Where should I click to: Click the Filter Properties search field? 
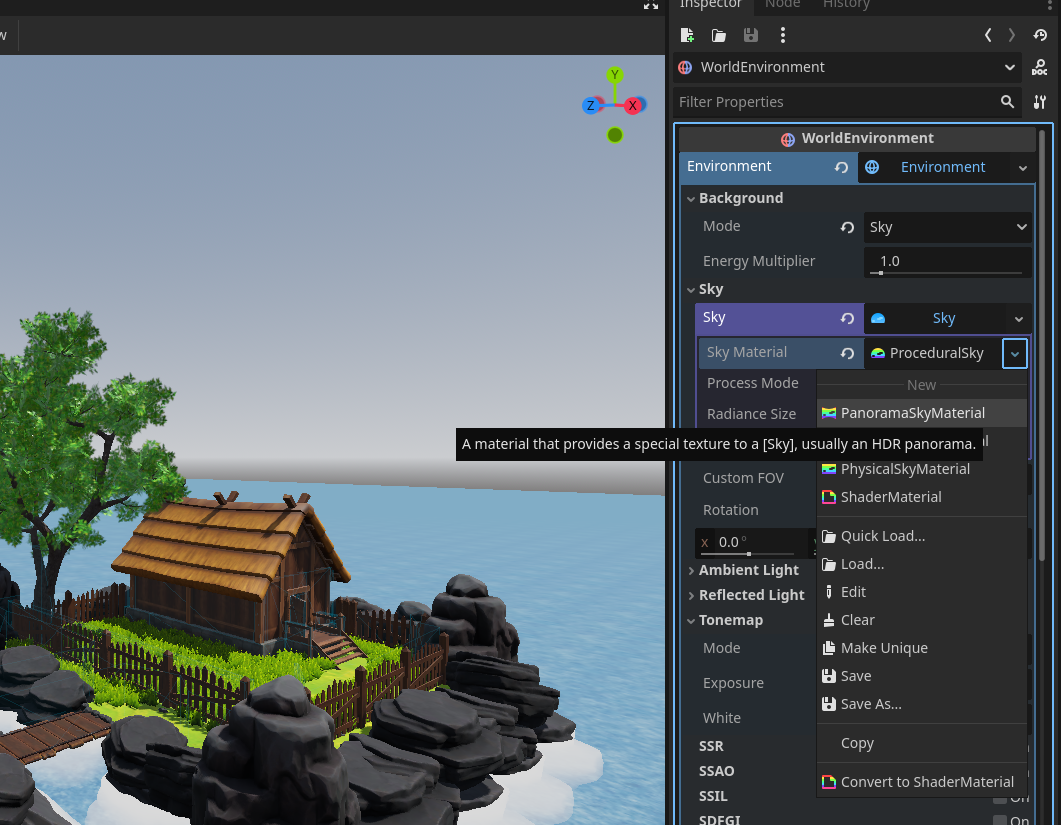tap(836, 102)
